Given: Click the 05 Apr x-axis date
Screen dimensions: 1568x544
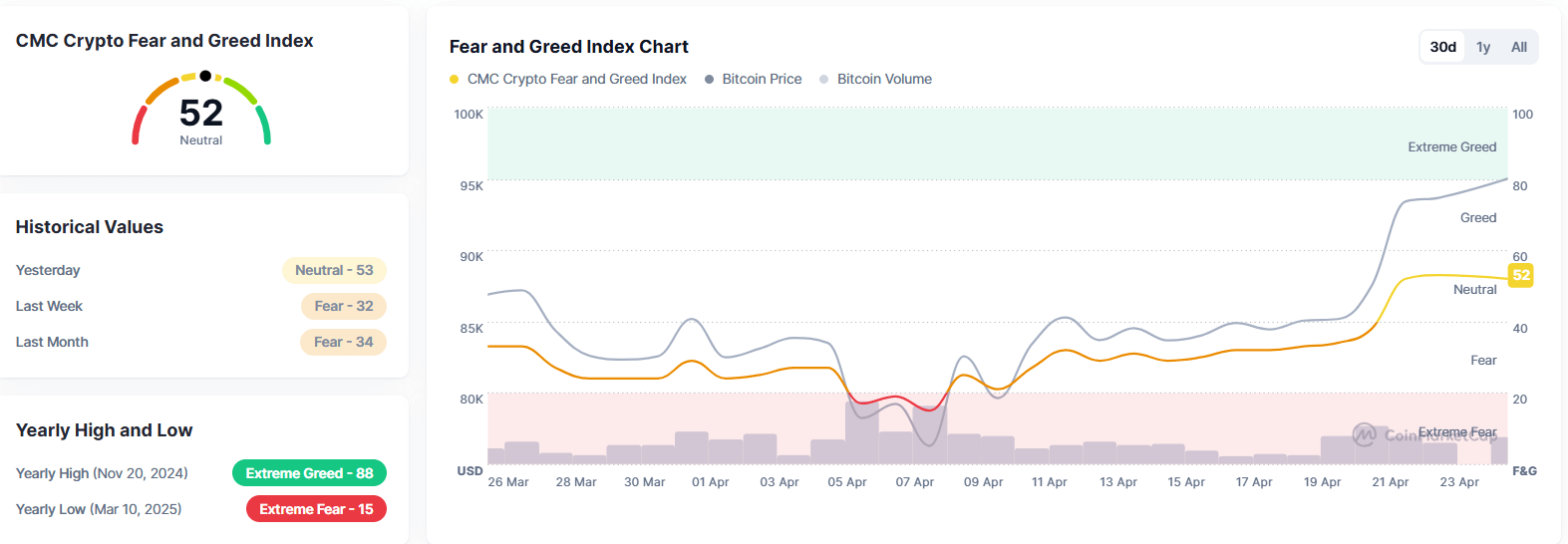Looking at the screenshot, I should click(x=847, y=482).
